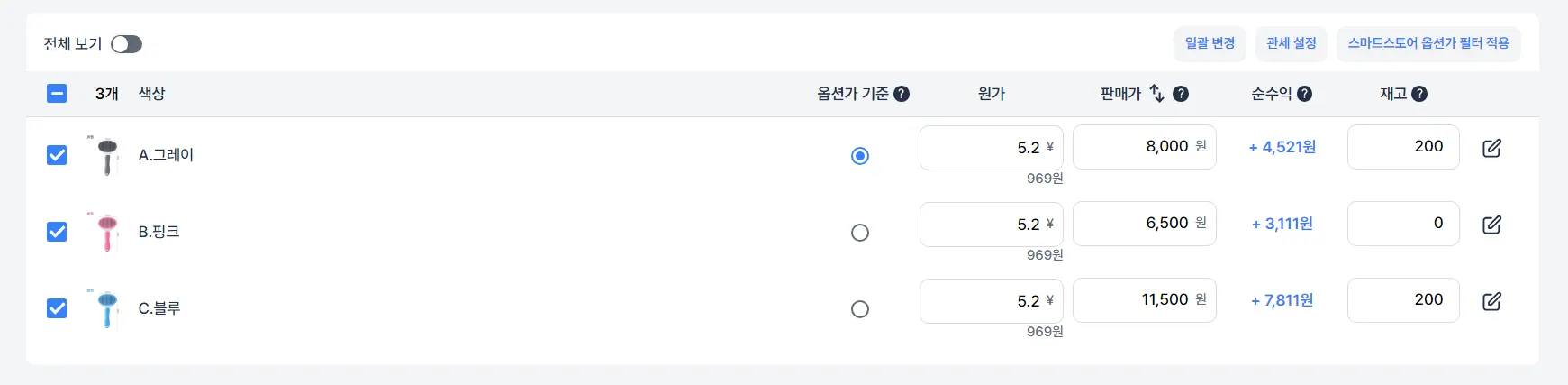Click help icon next to 옵션가 기준
Screen dimensions: 1568x385
[902, 94]
